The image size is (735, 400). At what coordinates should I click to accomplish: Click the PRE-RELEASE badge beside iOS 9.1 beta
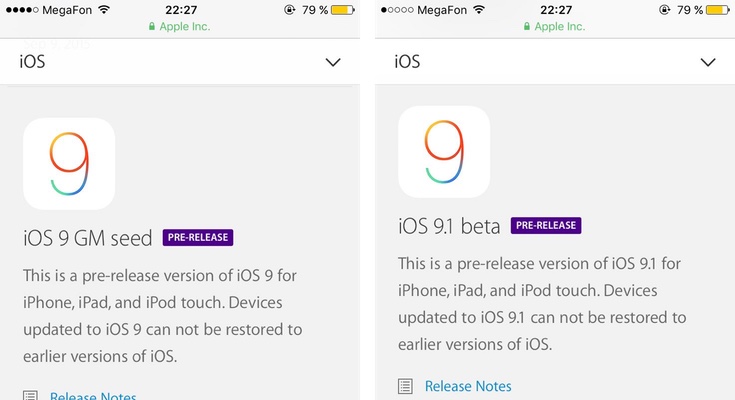coord(546,226)
